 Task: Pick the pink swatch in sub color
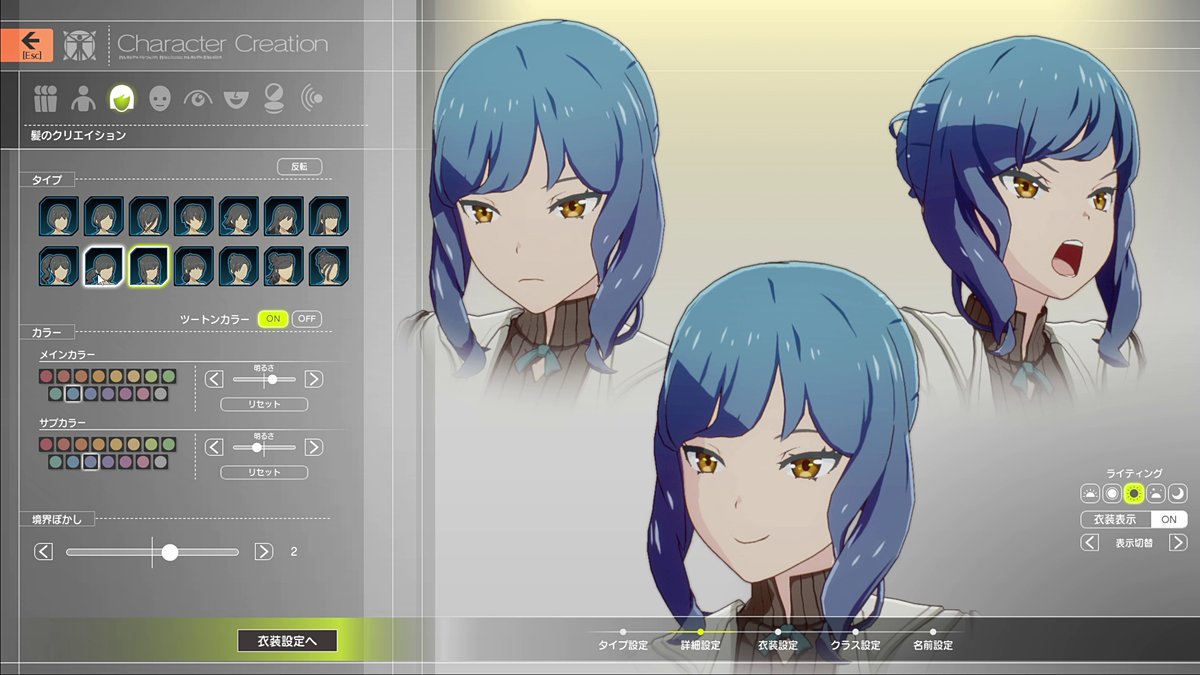tap(143, 462)
